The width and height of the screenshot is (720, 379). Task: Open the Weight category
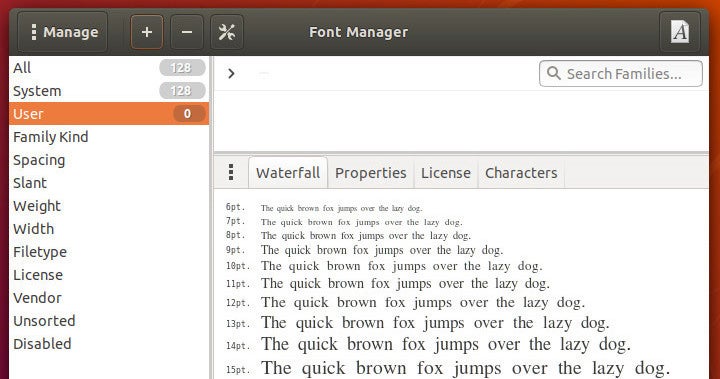pyautogui.click(x=109, y=205)
